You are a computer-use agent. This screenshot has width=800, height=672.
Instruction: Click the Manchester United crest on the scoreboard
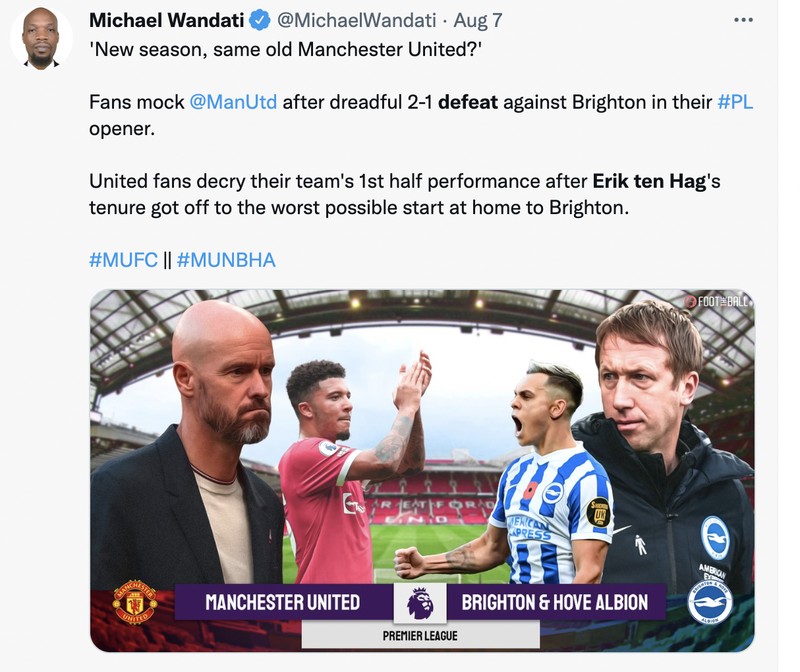pos(137,601)
